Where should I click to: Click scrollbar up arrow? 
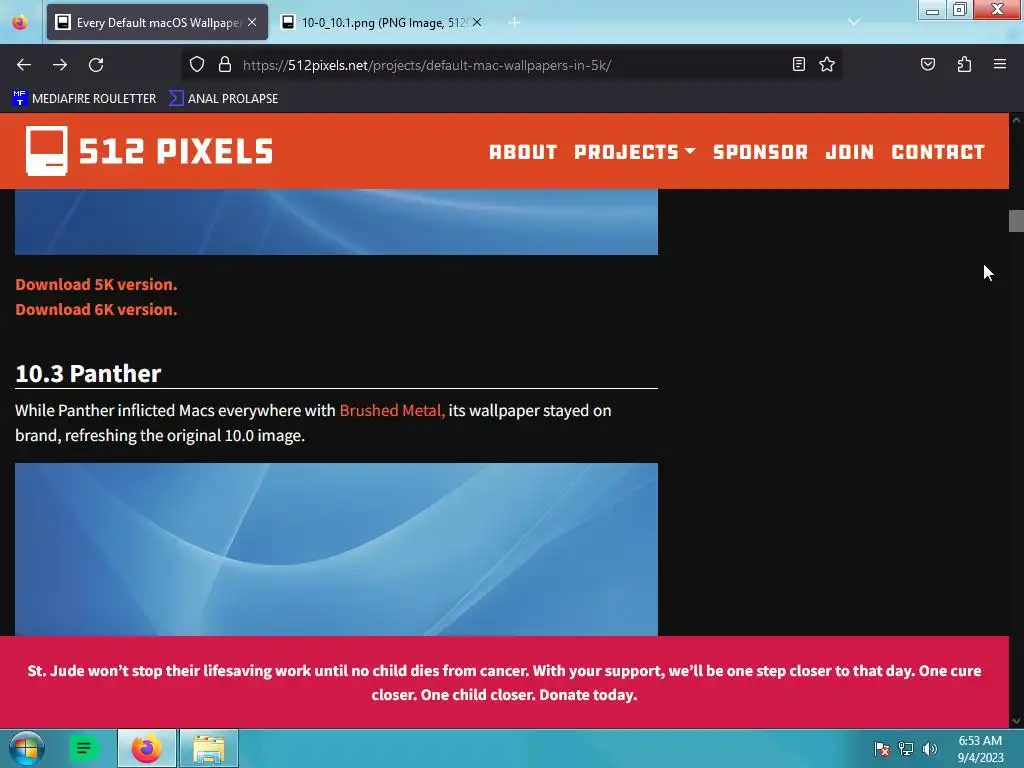[x=1016, y=120]
